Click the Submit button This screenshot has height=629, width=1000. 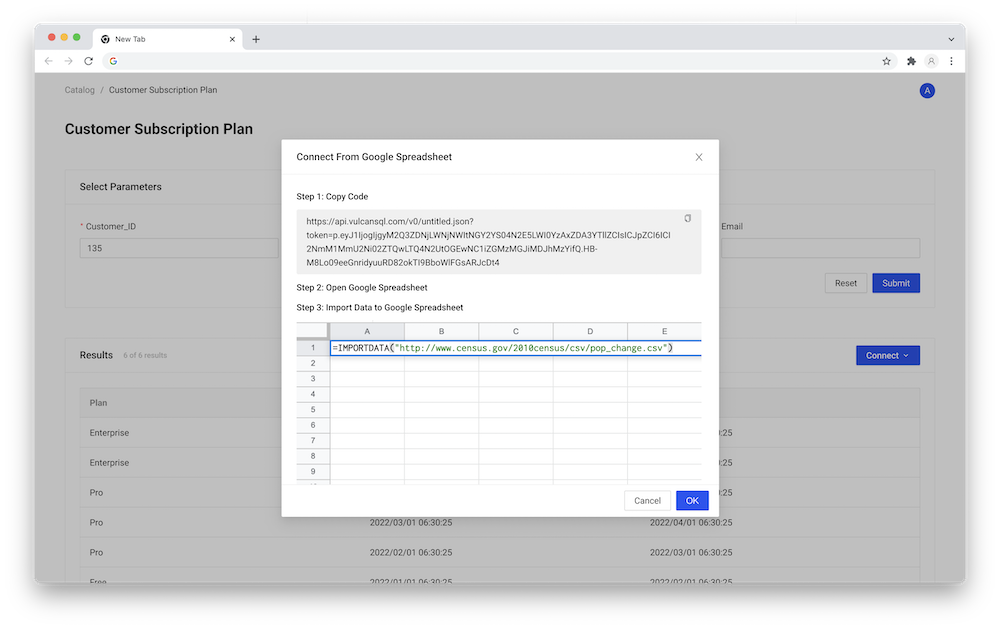coord(895,283)
